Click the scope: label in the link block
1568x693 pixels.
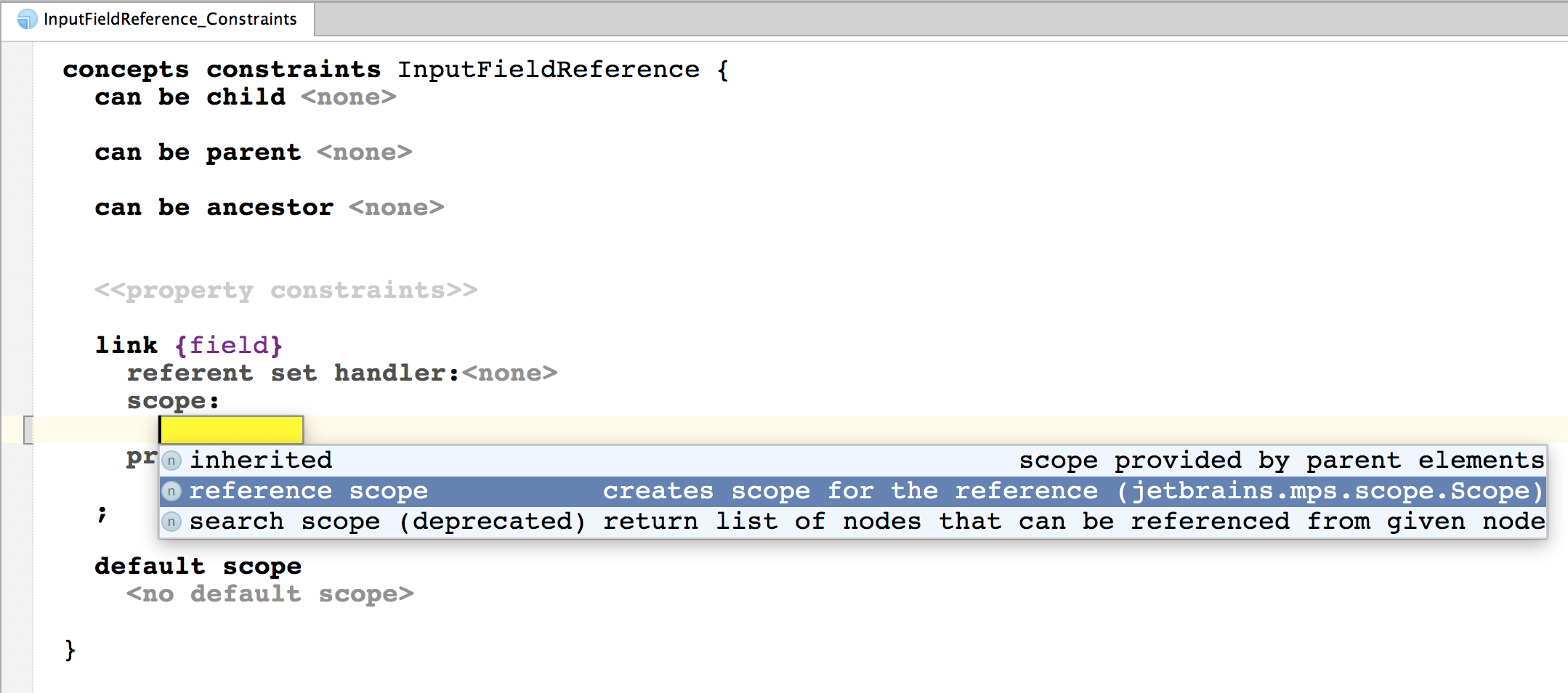click(x=173, y=401)
